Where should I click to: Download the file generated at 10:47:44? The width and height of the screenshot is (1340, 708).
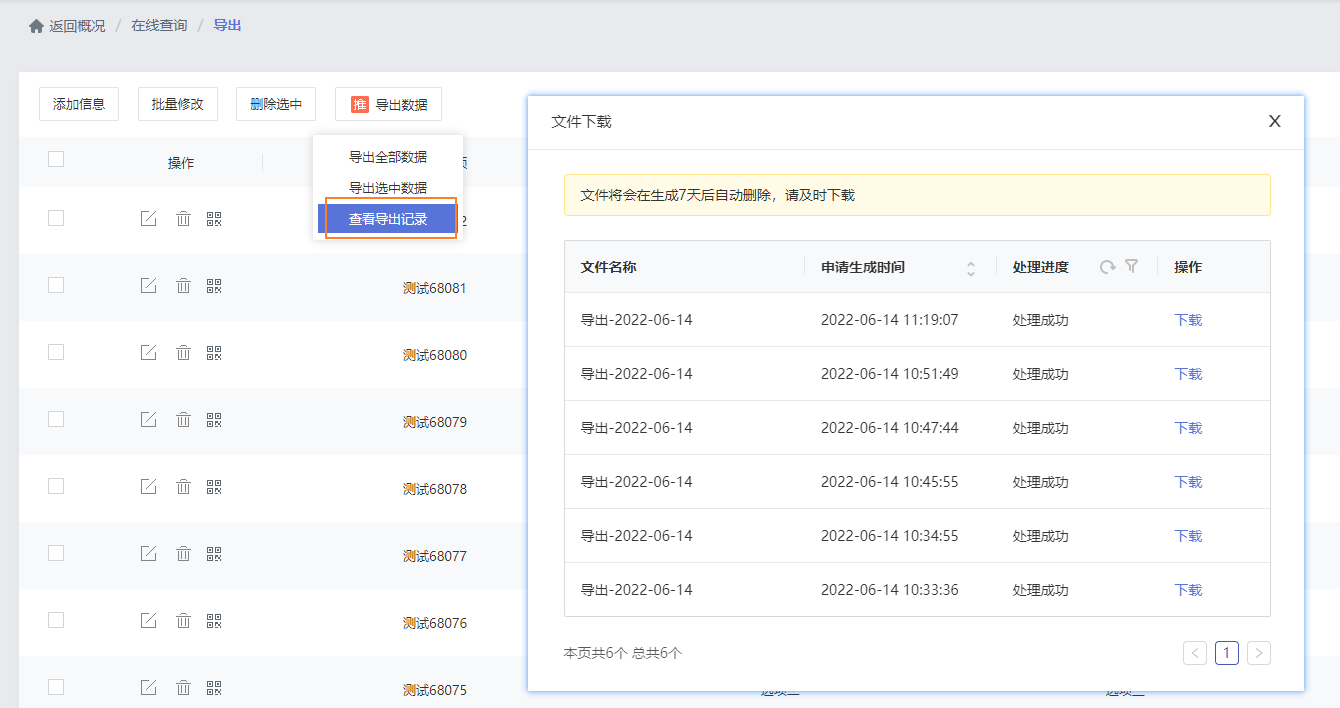point(1188,428)
